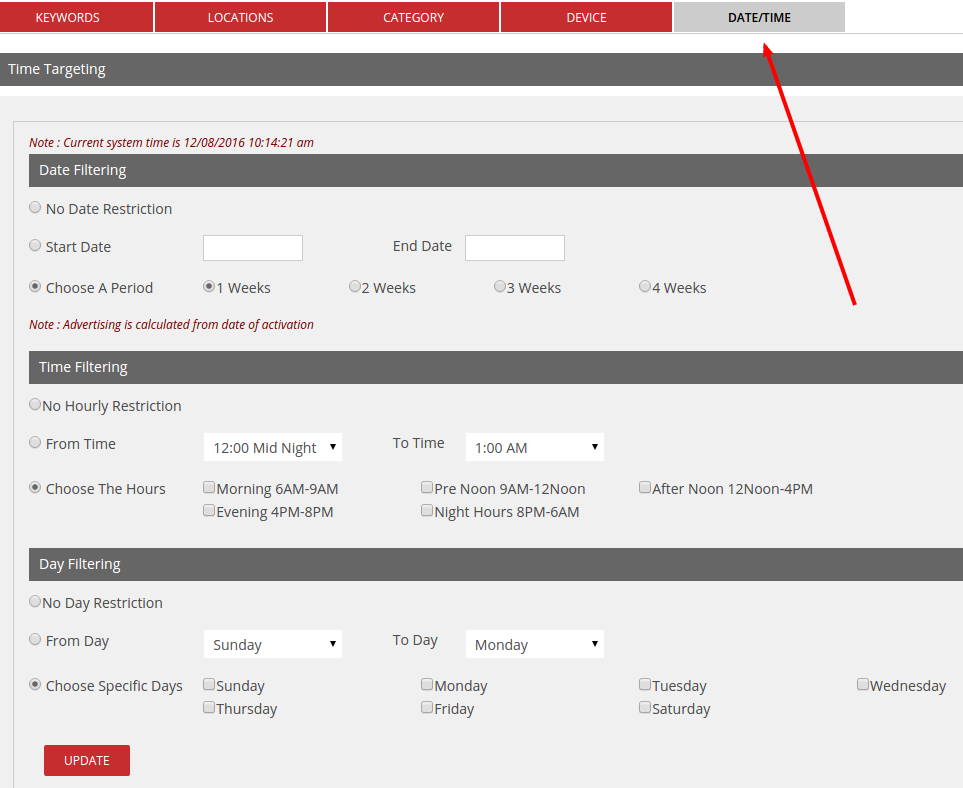The width and height of the screenshot is (963, 788).
Task: Go to the DEVICE tab
Action: coord(586,17)
